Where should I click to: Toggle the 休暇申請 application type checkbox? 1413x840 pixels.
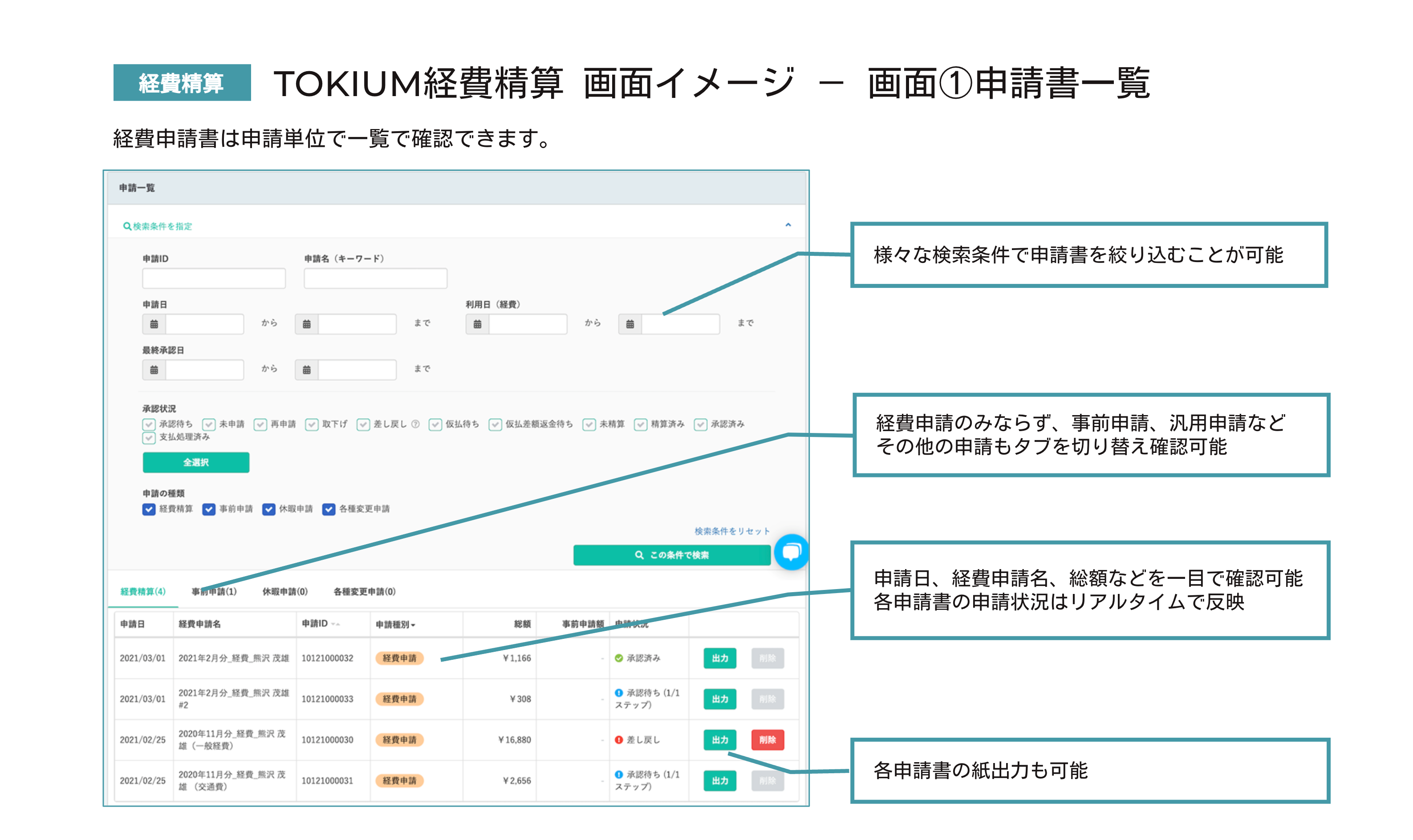tap(269, 509)
